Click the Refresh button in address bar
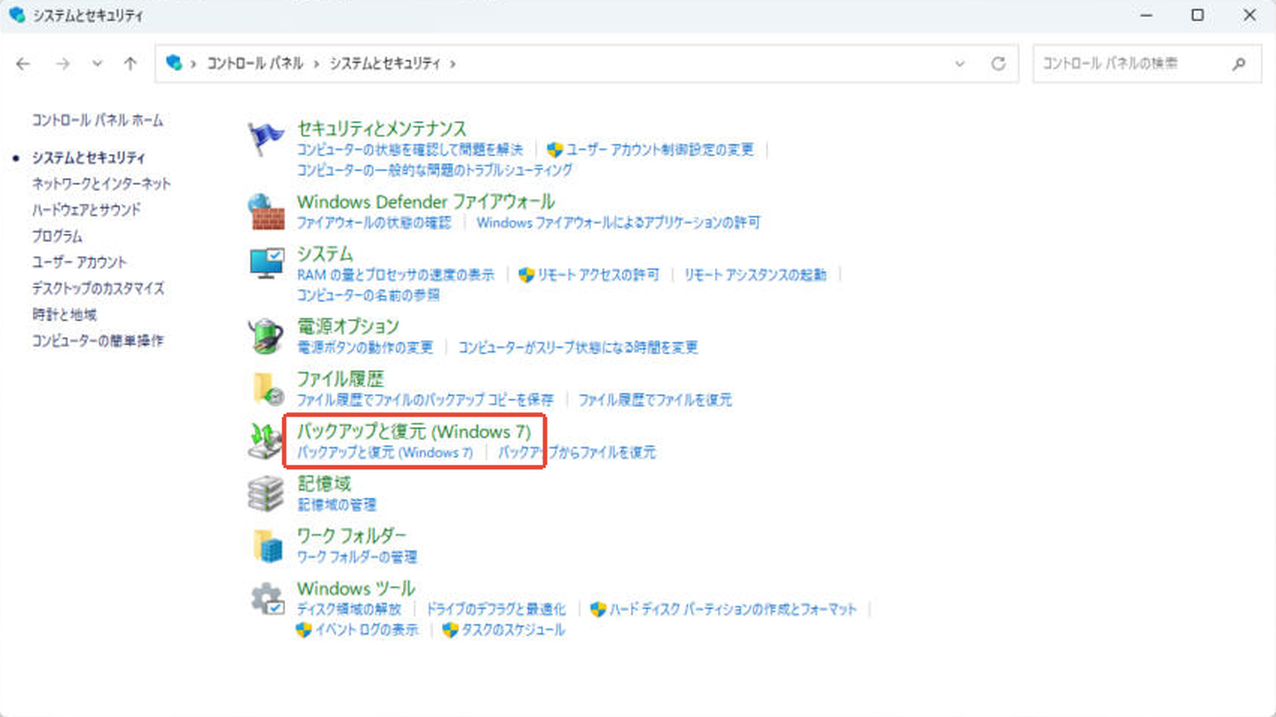 pos(998,63)
